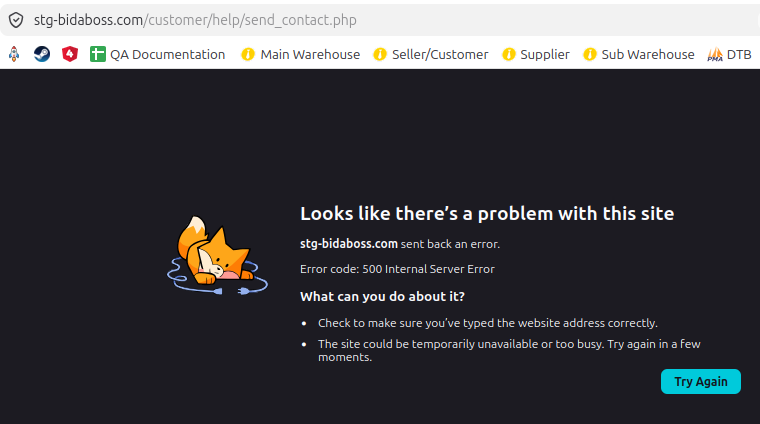Click the "Check to make sure" bullet text
This screenshot has height=424, width=760.
click(488, 323)
